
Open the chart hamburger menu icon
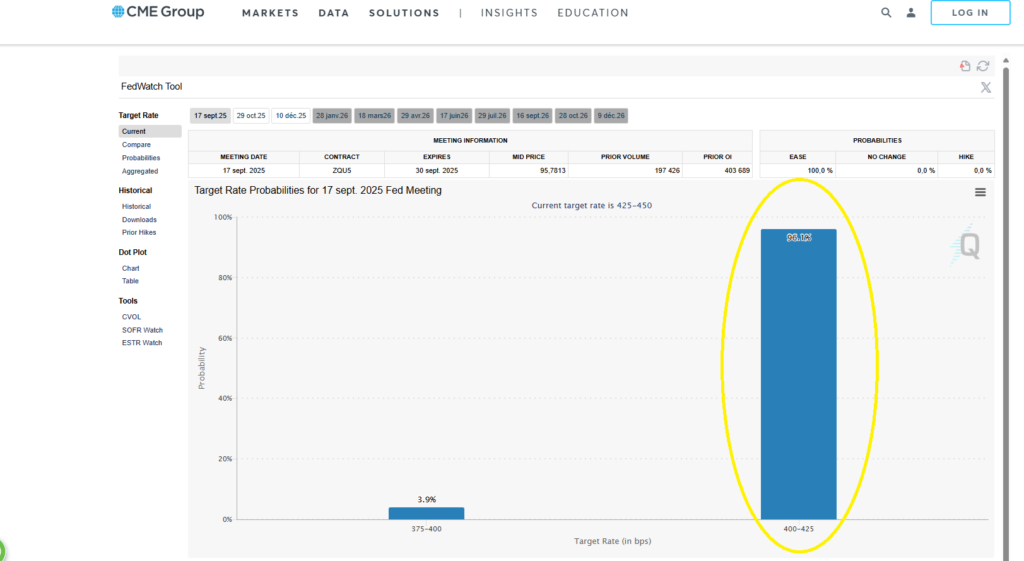point(980,192)
